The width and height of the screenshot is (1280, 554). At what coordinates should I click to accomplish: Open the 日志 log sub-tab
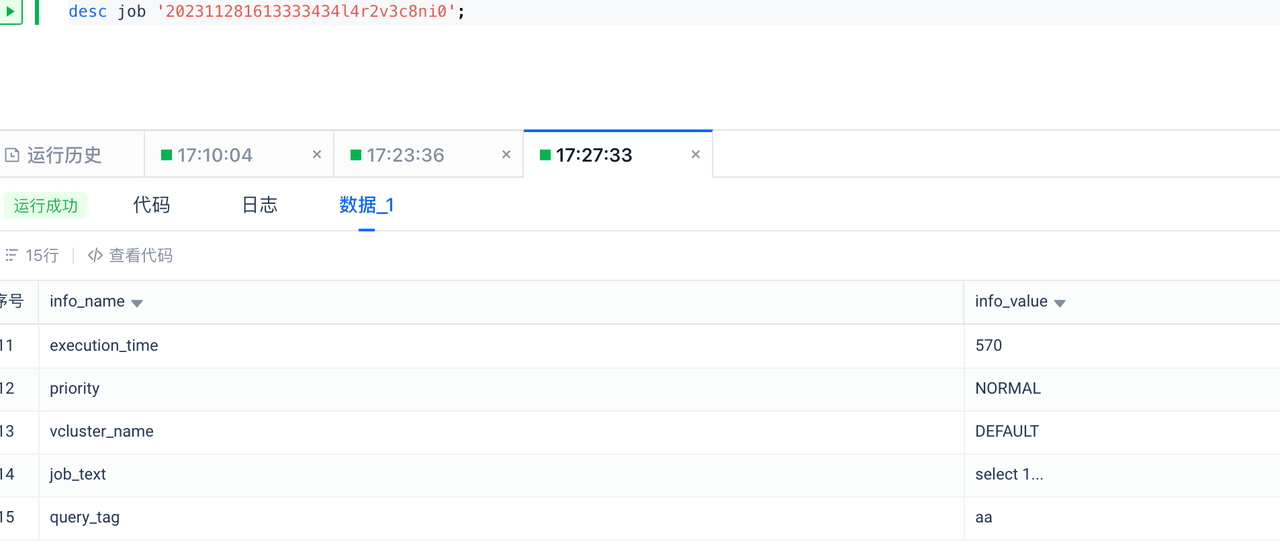pyautogui.click(x=259, y=205)
